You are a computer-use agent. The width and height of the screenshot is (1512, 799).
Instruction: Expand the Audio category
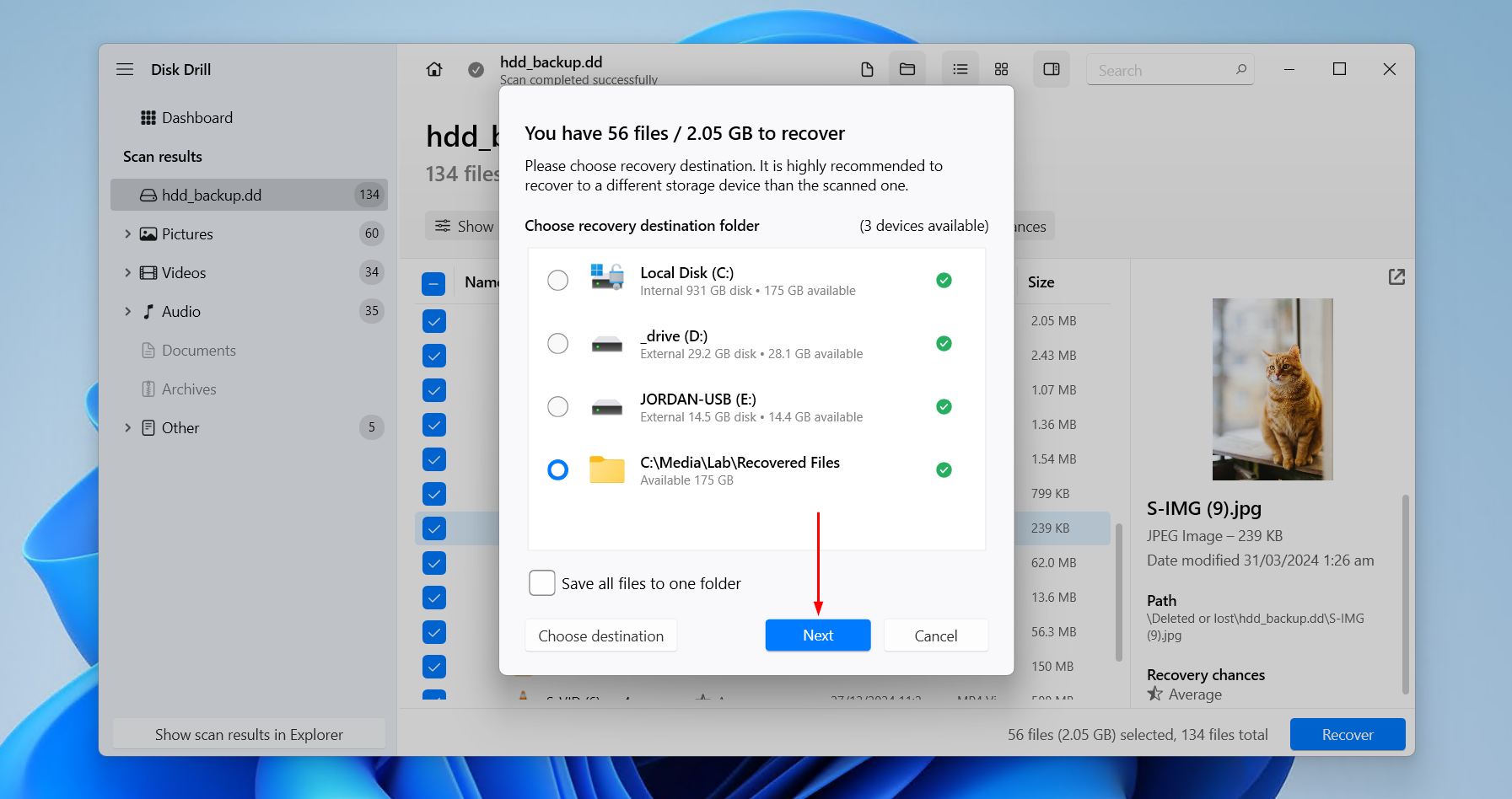[127, 312]
